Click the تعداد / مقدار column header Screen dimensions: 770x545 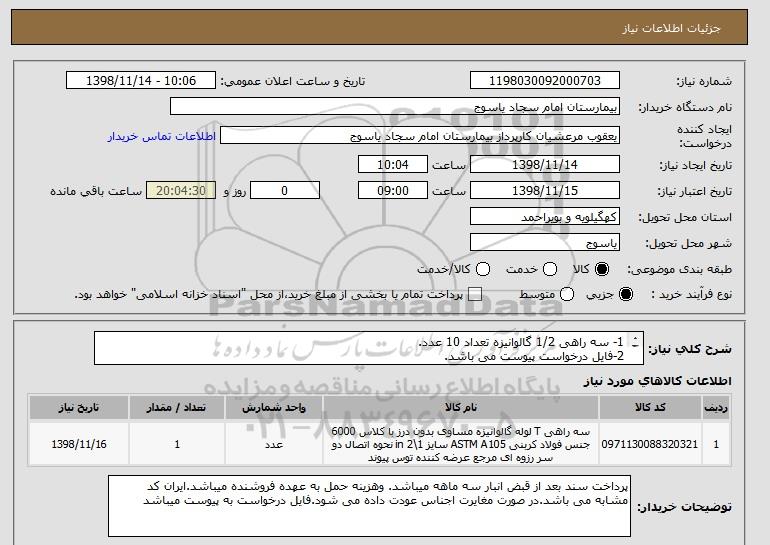(x=177, y=408)
